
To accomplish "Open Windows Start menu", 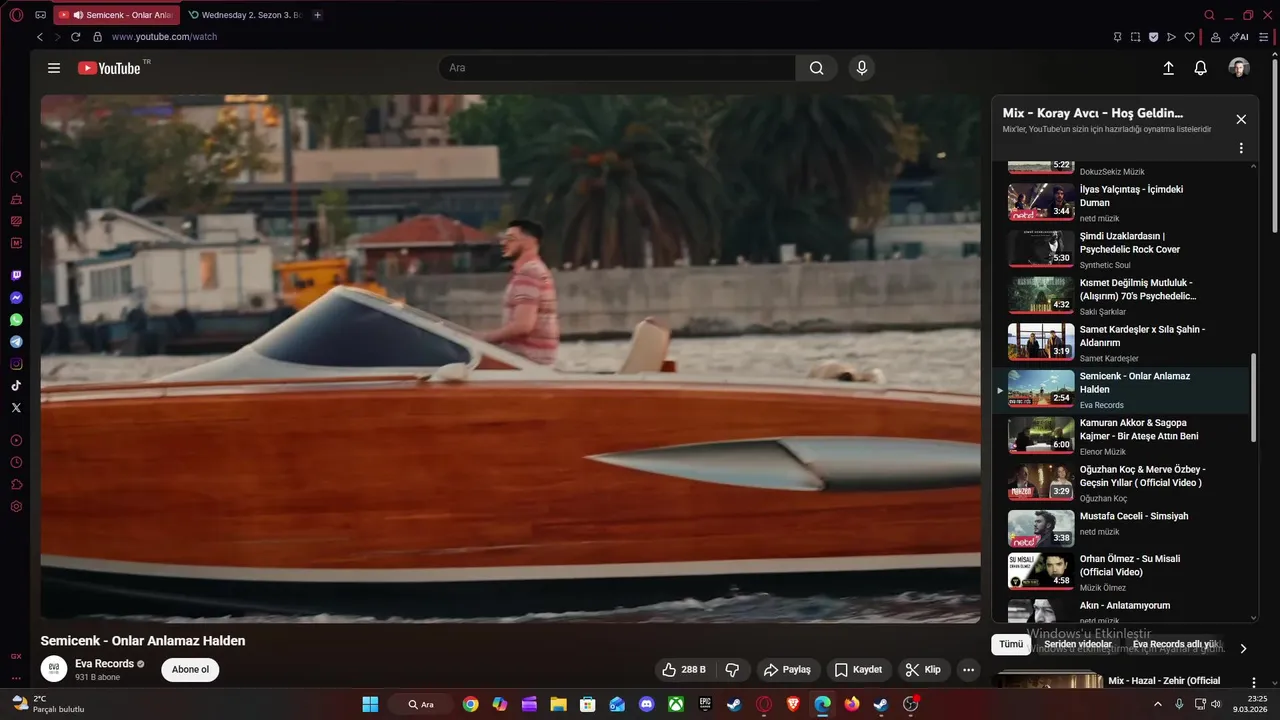I will 370,704.
